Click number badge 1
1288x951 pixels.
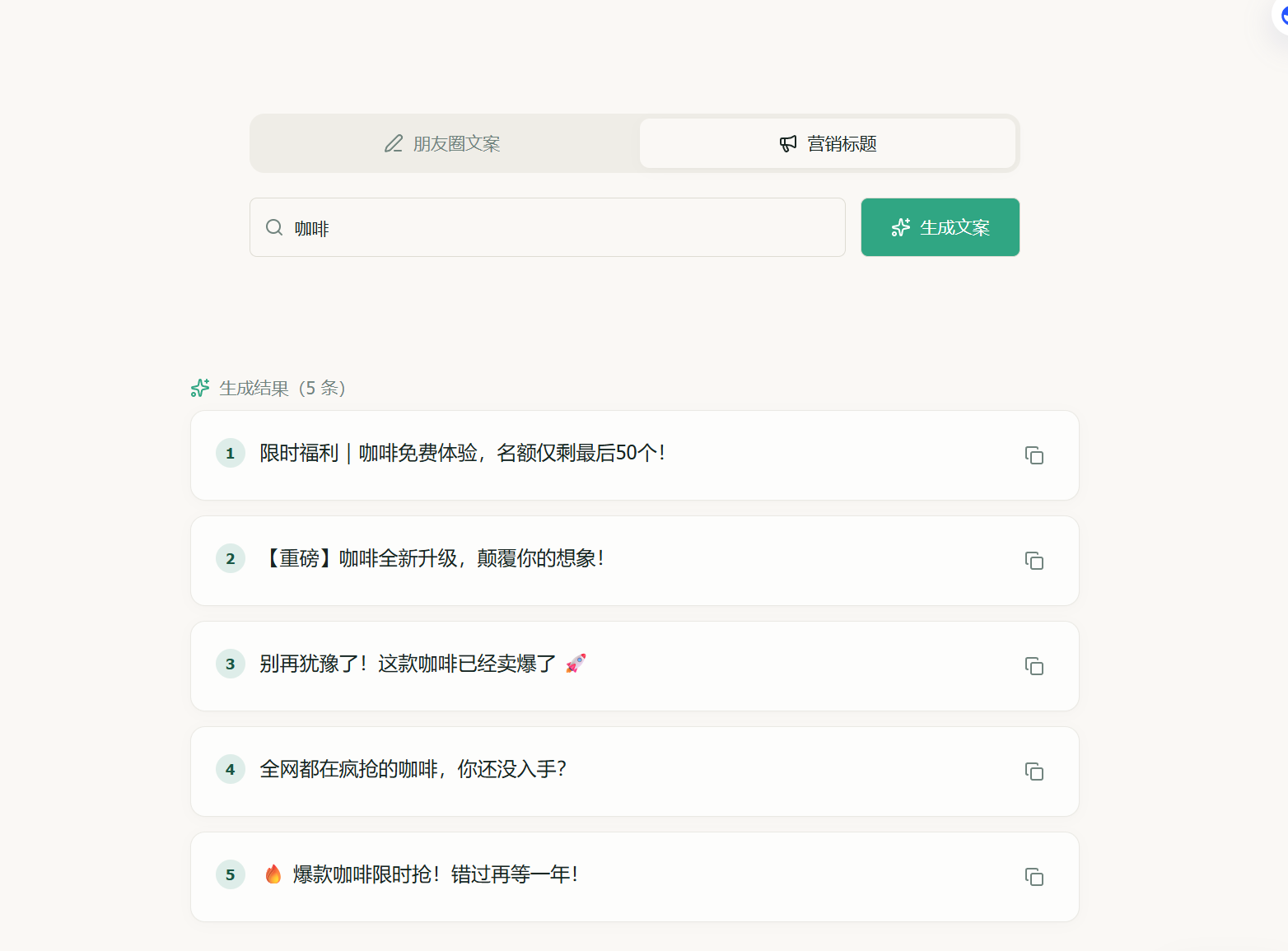tap(231, 453)
